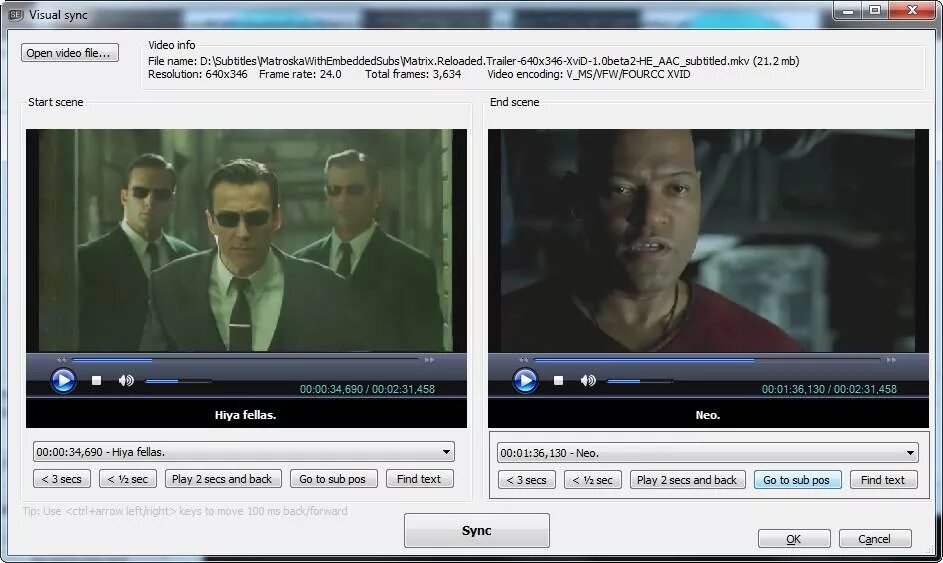Click the End scene time readout 00:01:36,130
Image resolution: width=943 pixels, height=563 pixels.
pos(793,389)
